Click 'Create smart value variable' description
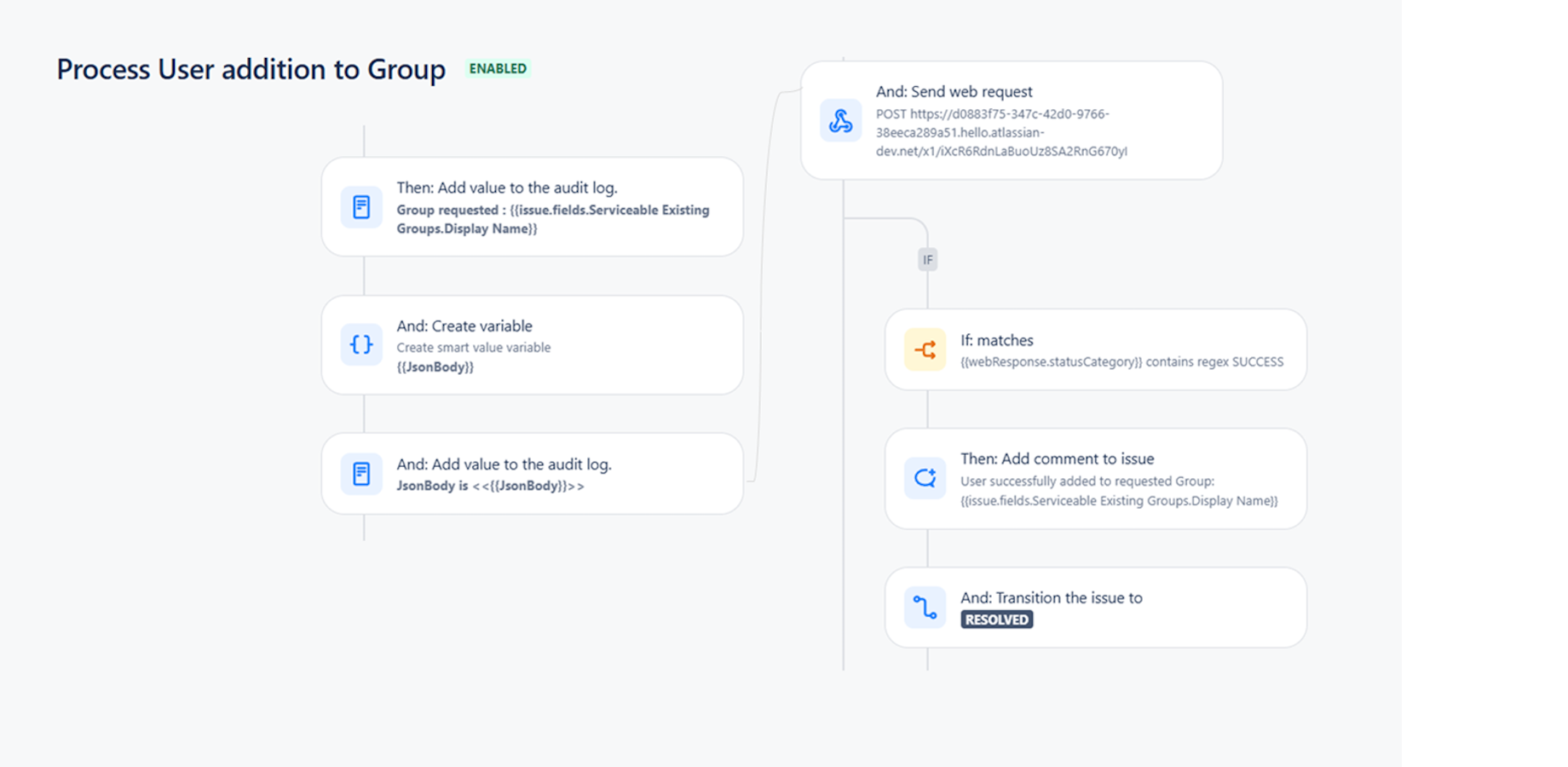Viewport: 1568px width, 767px height. click(474, 348)
